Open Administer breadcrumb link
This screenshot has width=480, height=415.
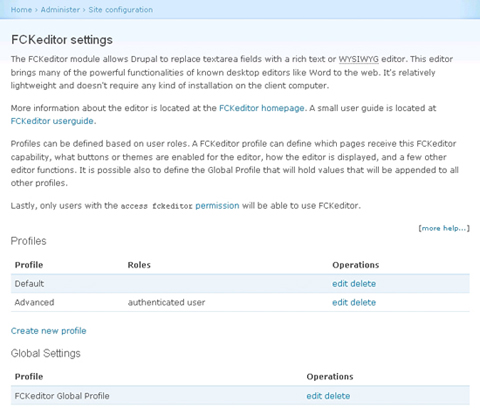[60, 10]
